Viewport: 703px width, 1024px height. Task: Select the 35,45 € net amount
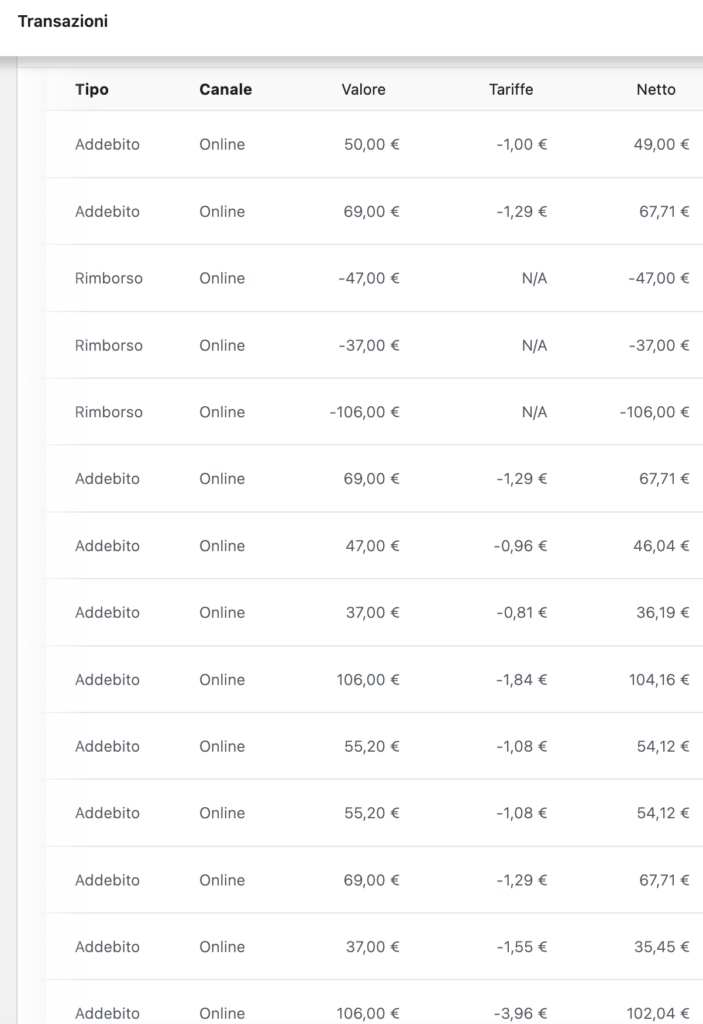pos(661,947)
